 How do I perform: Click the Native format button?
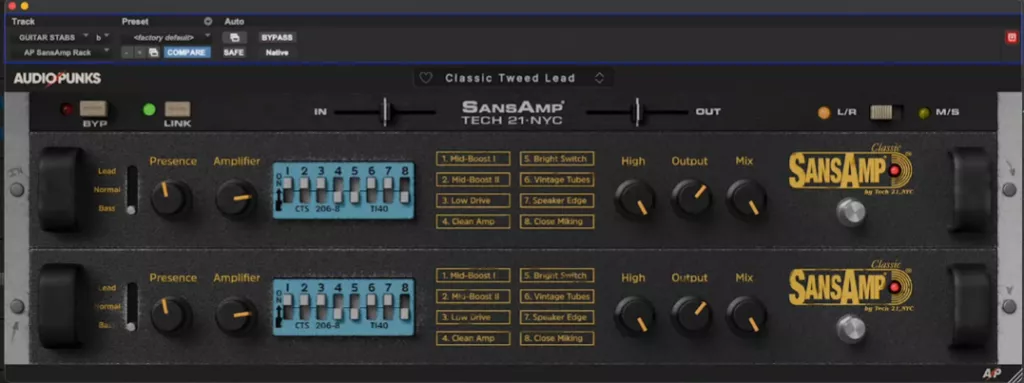[x=277, y=52]
